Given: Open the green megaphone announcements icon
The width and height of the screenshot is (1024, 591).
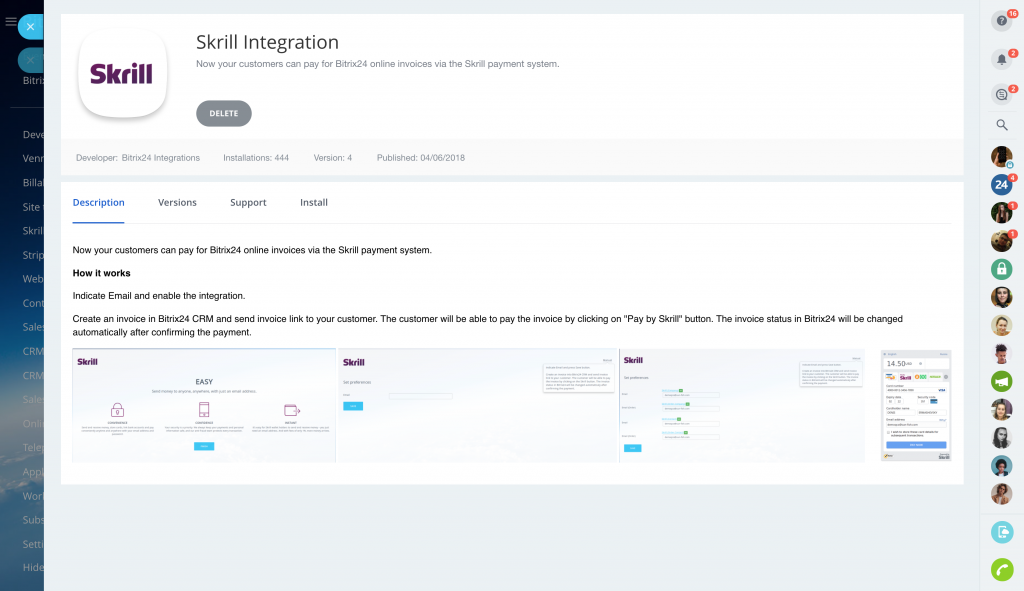Looking at the screenshot, I should coord(1001,381).
